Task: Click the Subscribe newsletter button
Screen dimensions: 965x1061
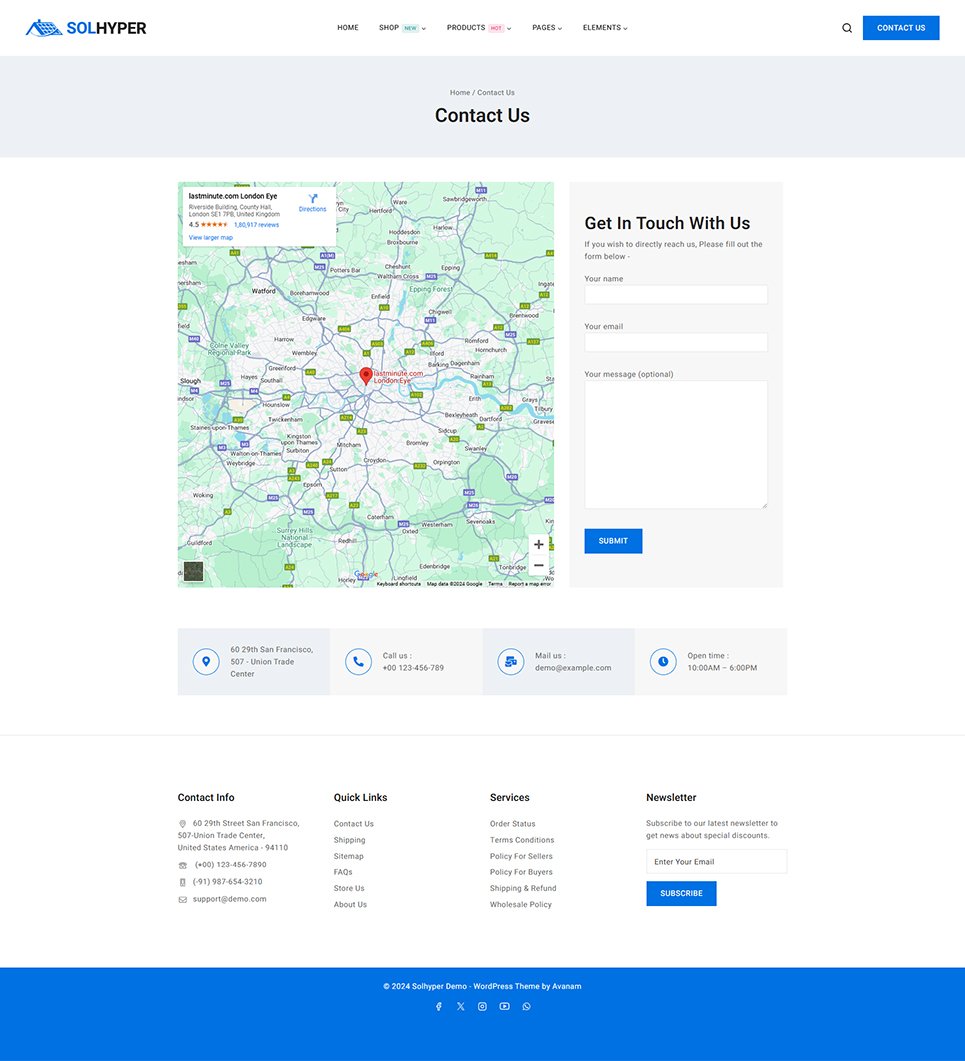Action: 681,893
